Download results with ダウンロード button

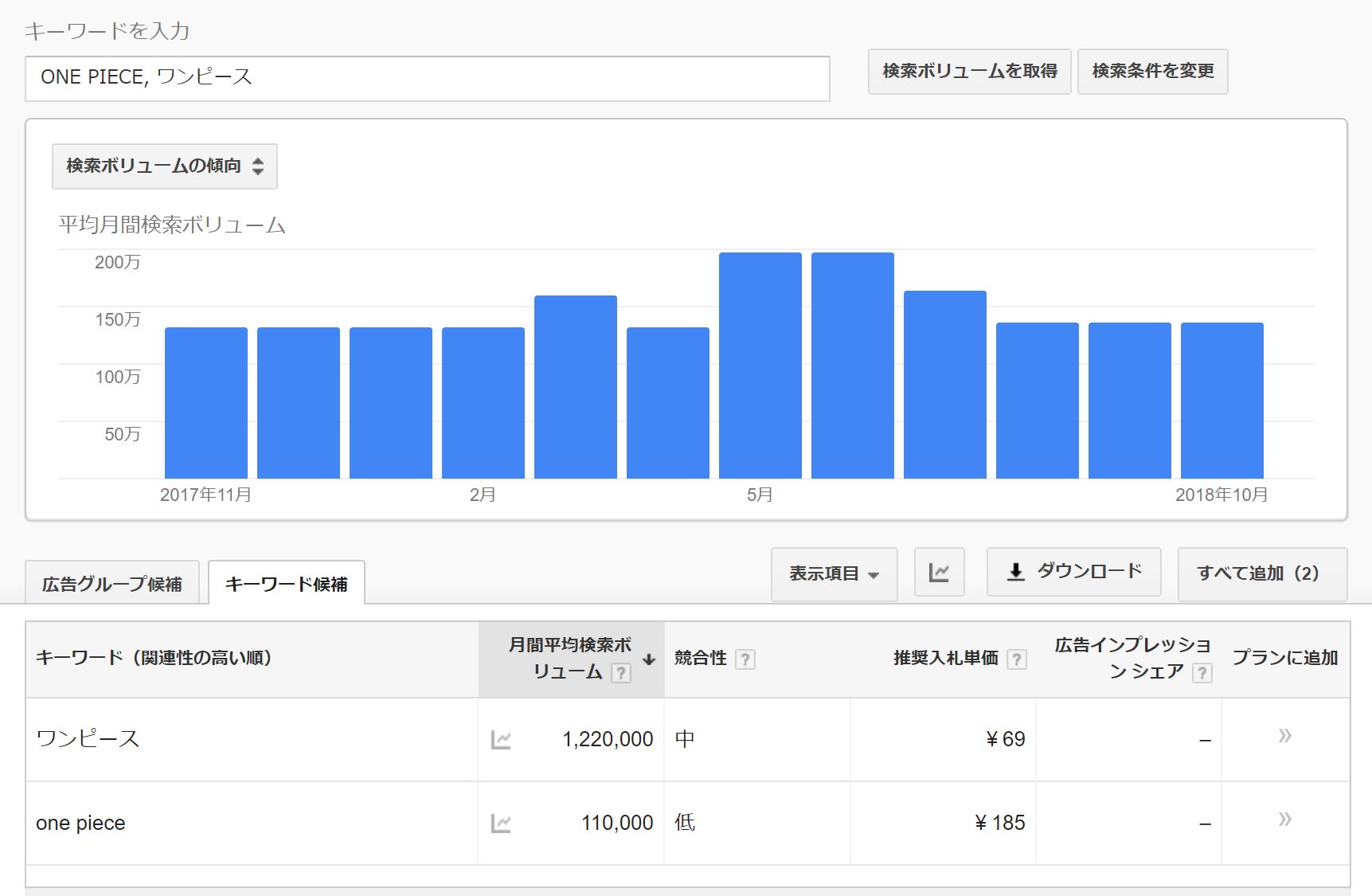pyautogui.click(x=1073, y=571)
